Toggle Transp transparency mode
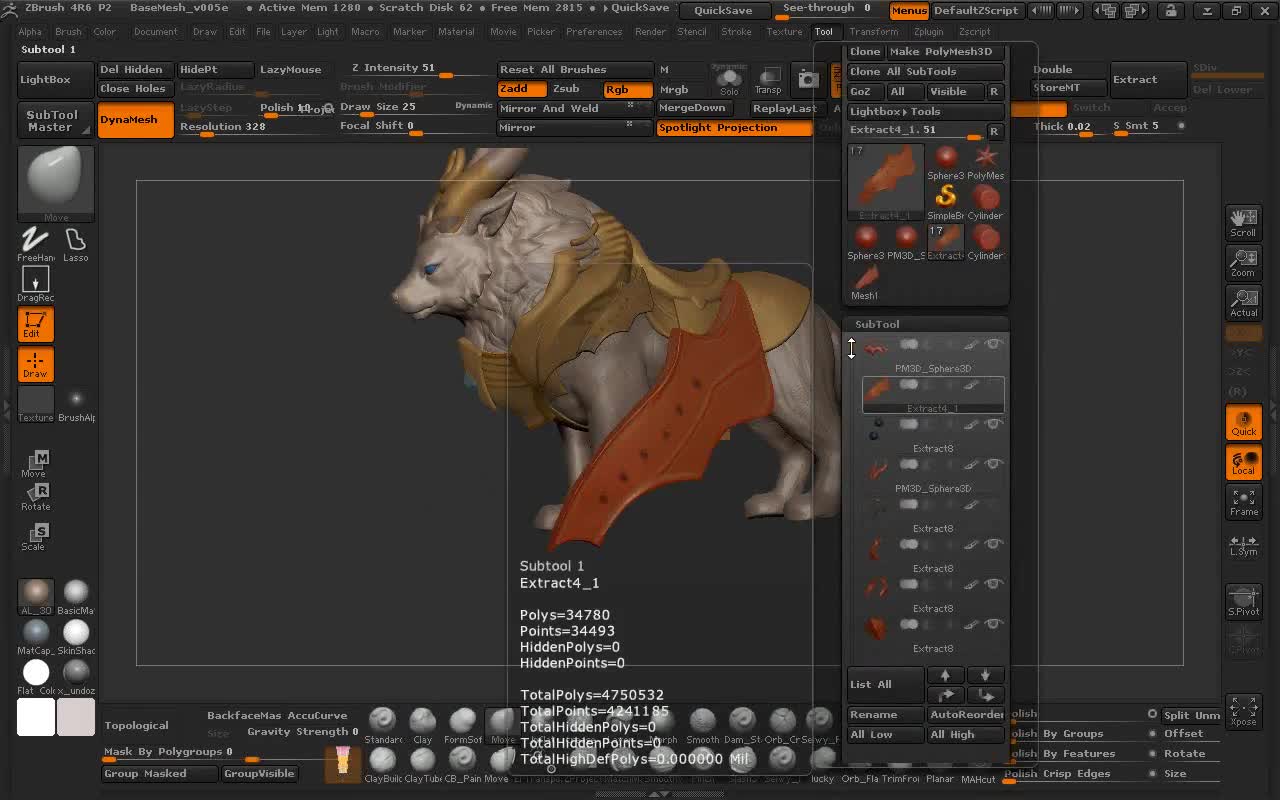Image resolution: width=1280 pixels, height=800 pixels. point(768,79)
